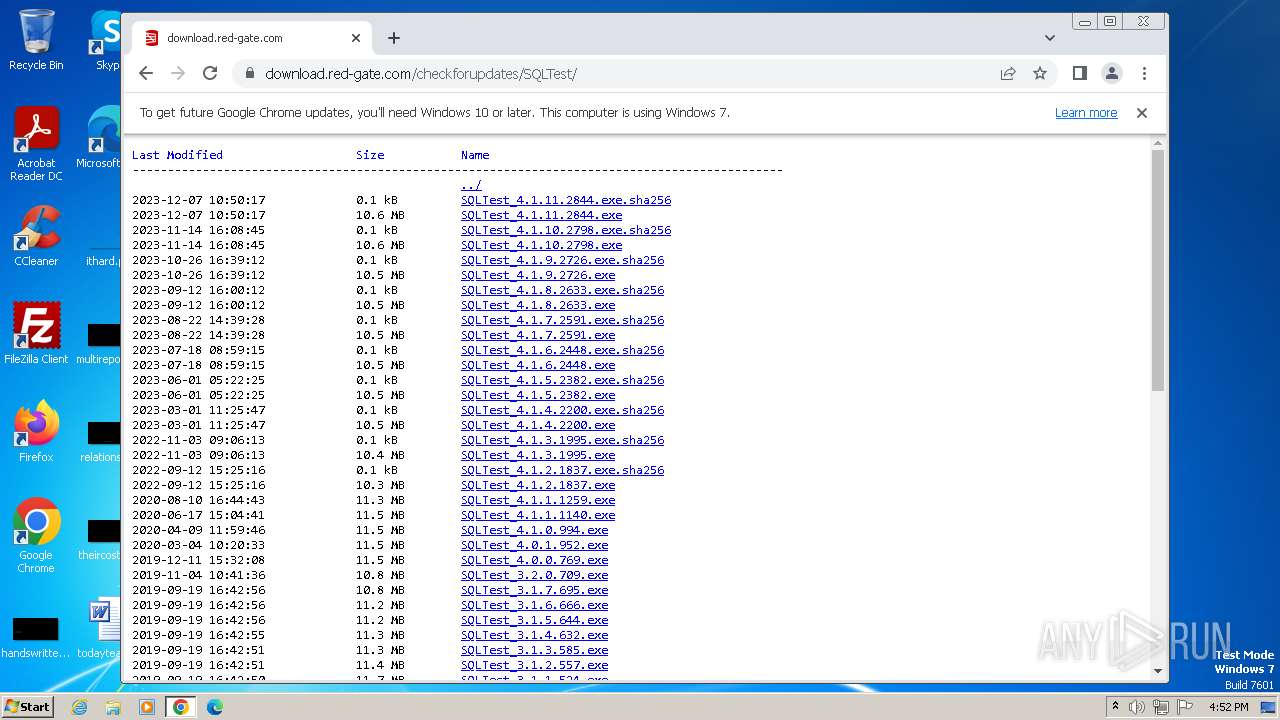1280x720 pixels.
Task: Open the Windows Start menu
Action: click(27, 706)
